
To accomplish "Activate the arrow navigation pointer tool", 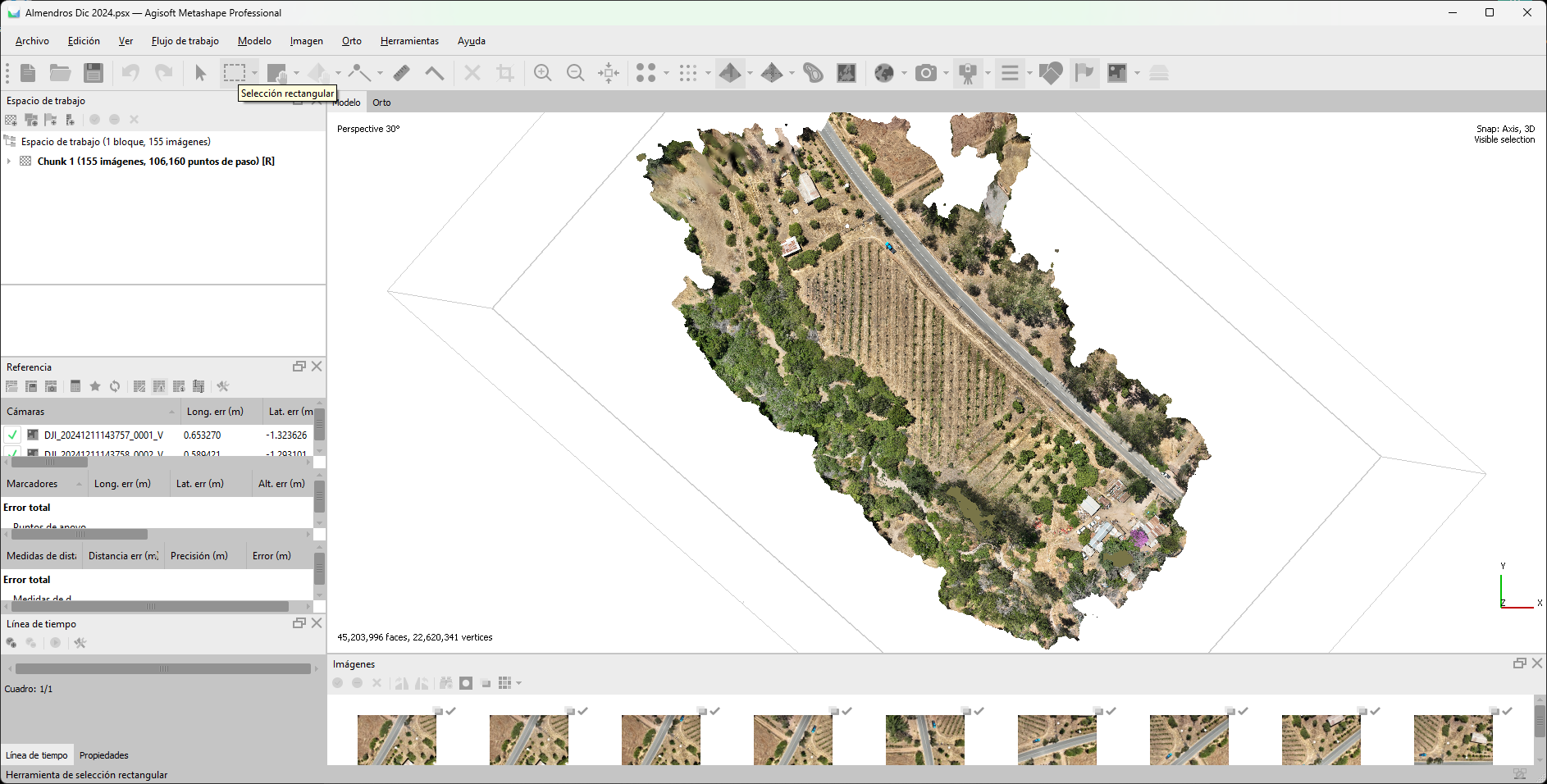I will tap(200, 73).
